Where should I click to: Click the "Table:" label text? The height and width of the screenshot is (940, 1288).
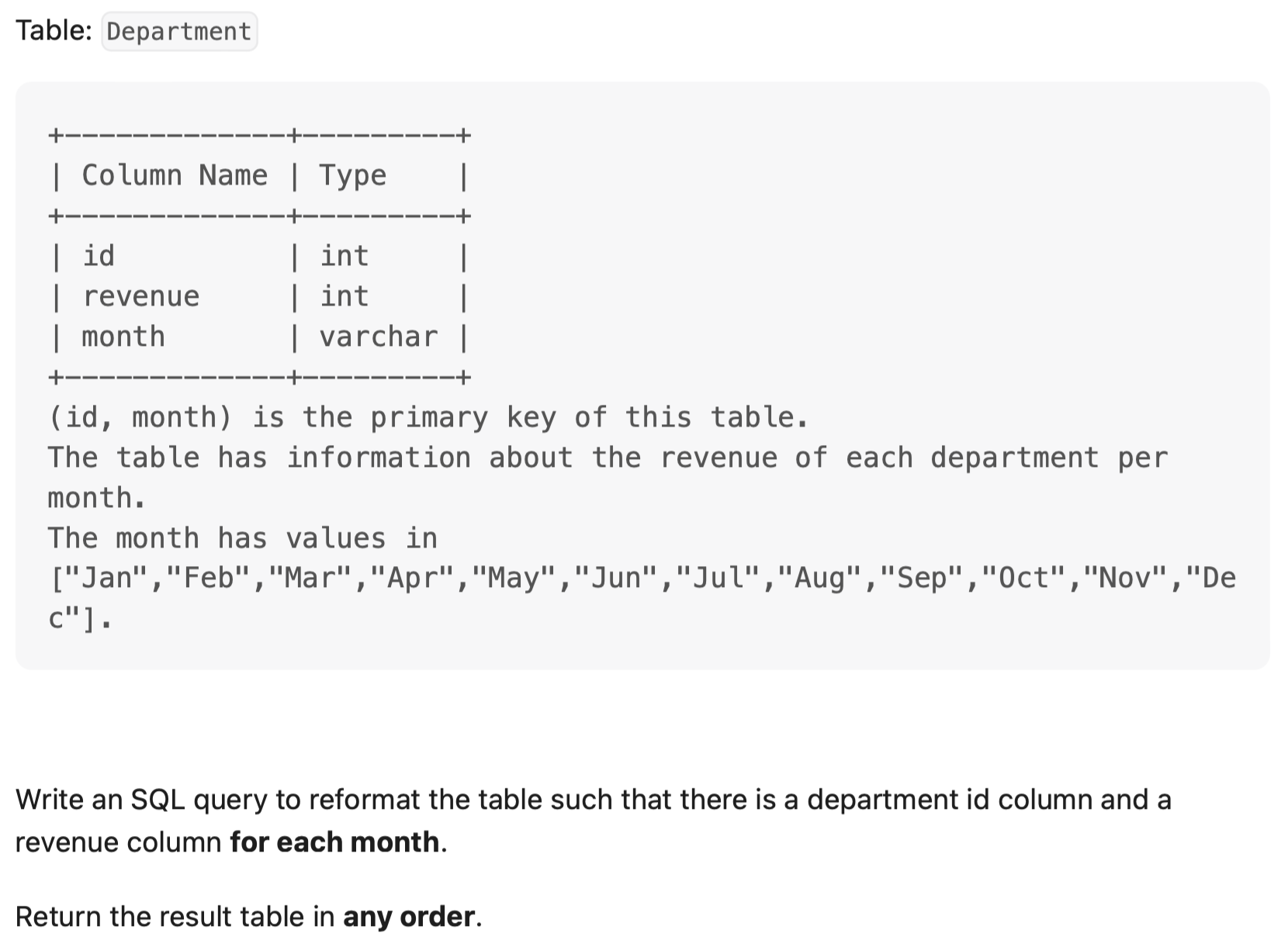[x=54, y=31]
